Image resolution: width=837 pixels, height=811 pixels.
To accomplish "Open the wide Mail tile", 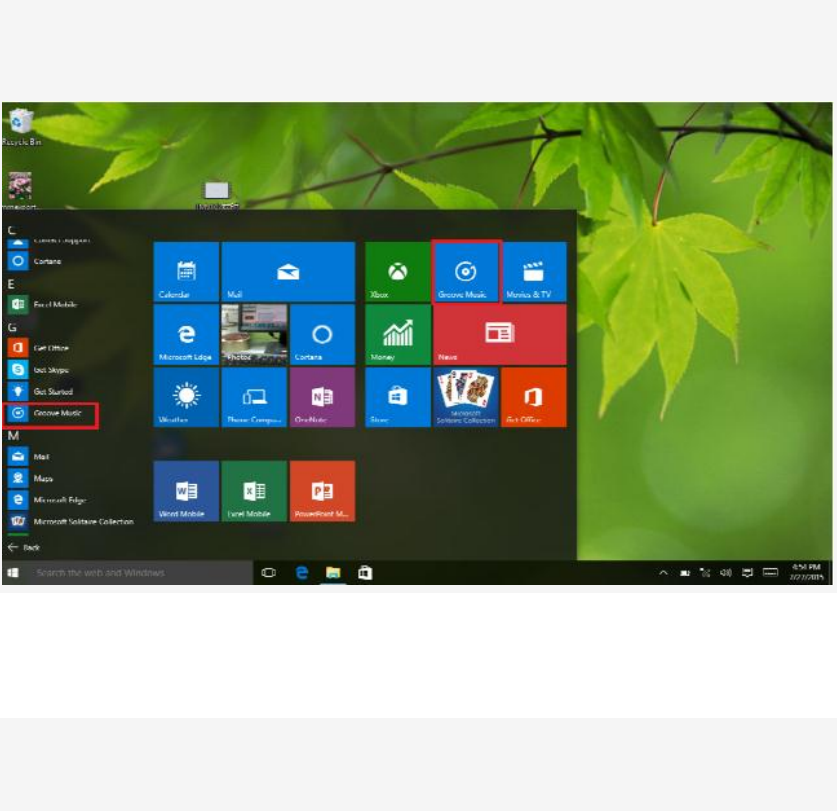I will [288, 272].
